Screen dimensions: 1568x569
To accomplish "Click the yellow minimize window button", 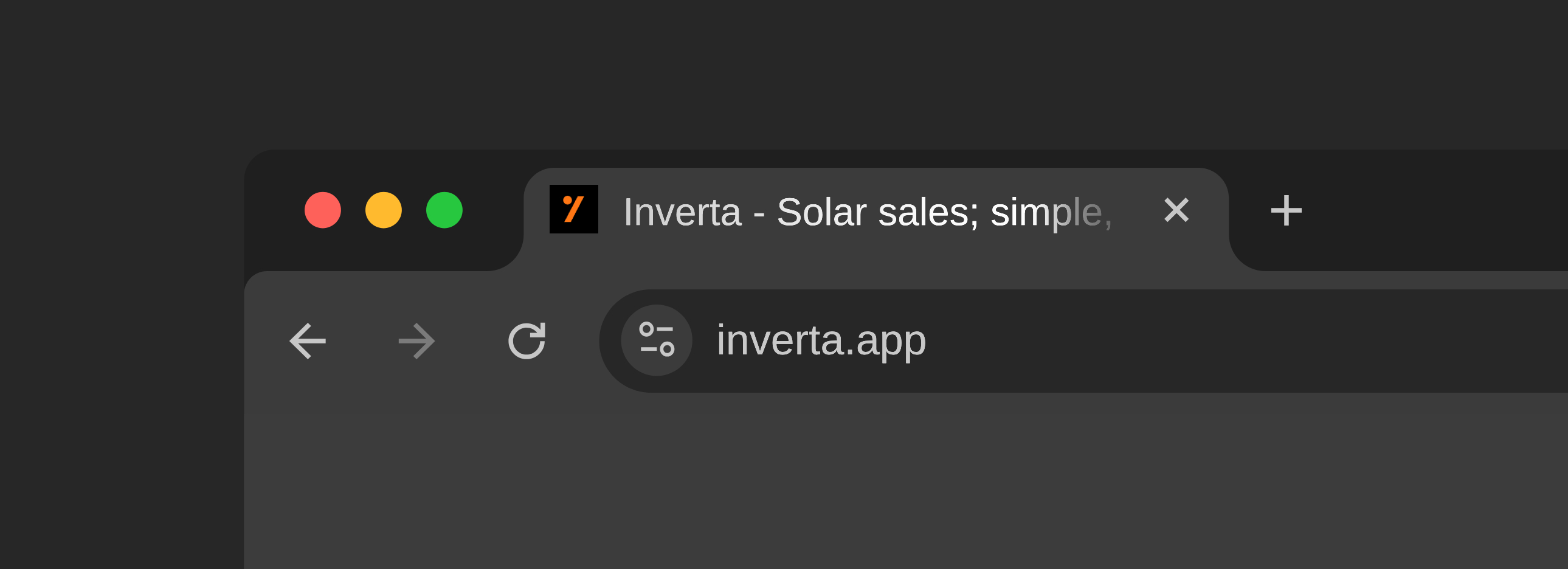I will pyautogui.click(x=384, y=210).
